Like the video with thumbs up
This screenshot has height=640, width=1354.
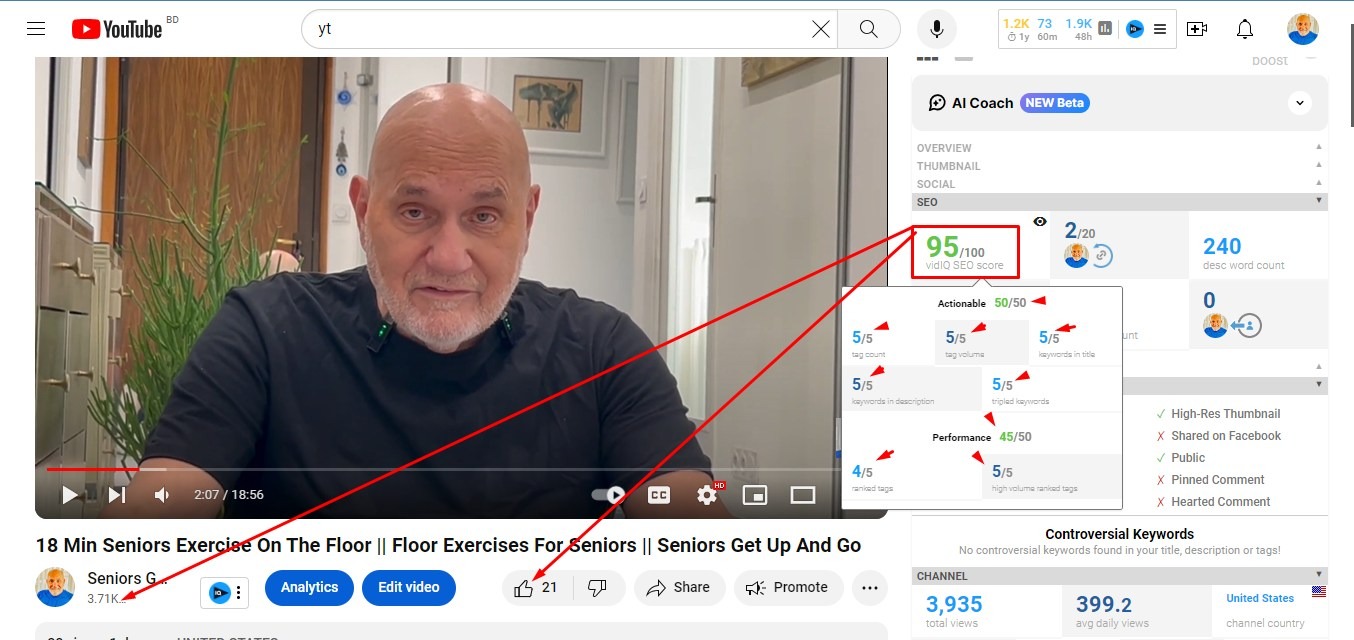coord(536,588)
